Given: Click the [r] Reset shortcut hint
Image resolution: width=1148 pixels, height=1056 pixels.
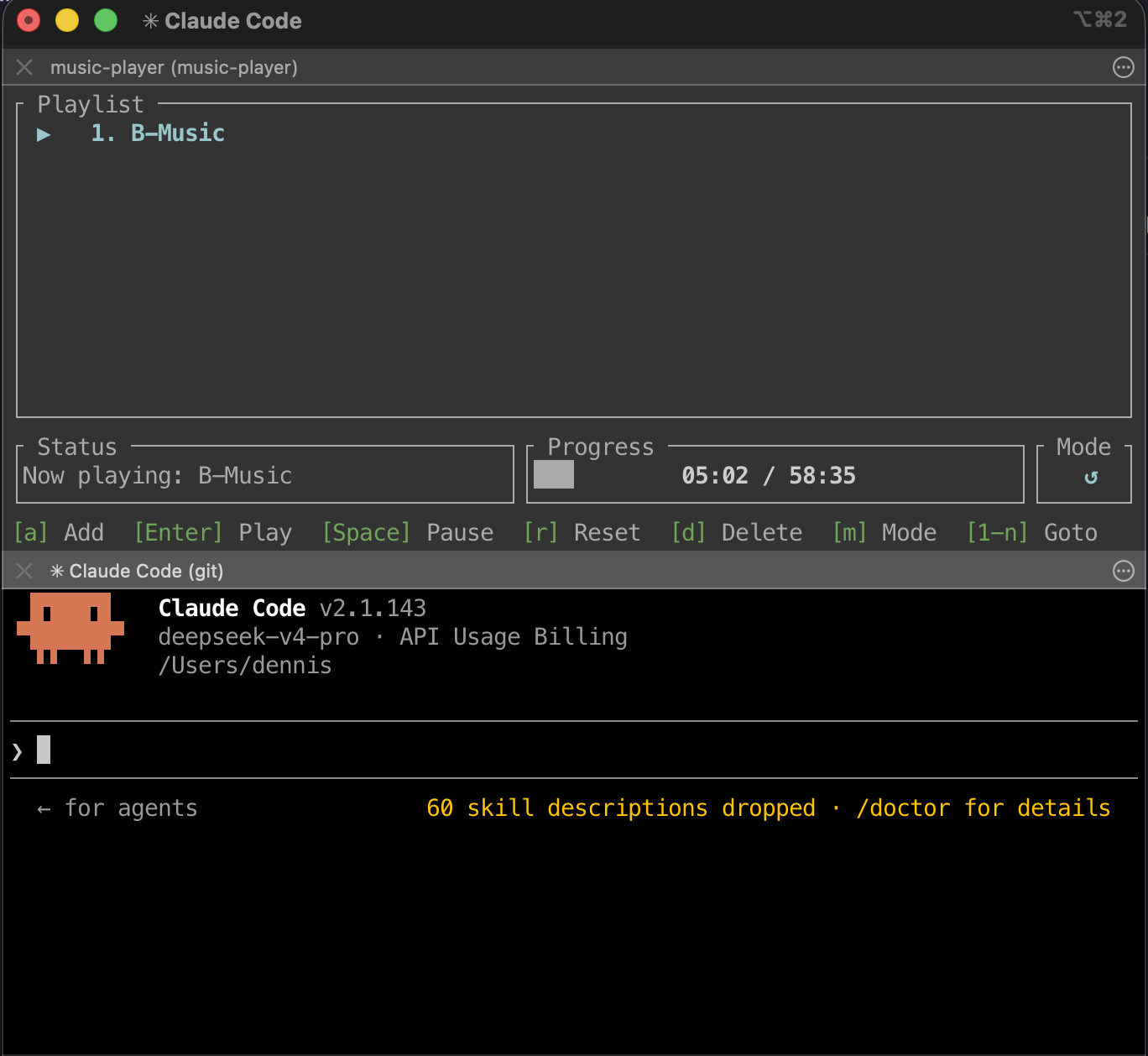Looking at the screenshot, I should click(582, 532).
